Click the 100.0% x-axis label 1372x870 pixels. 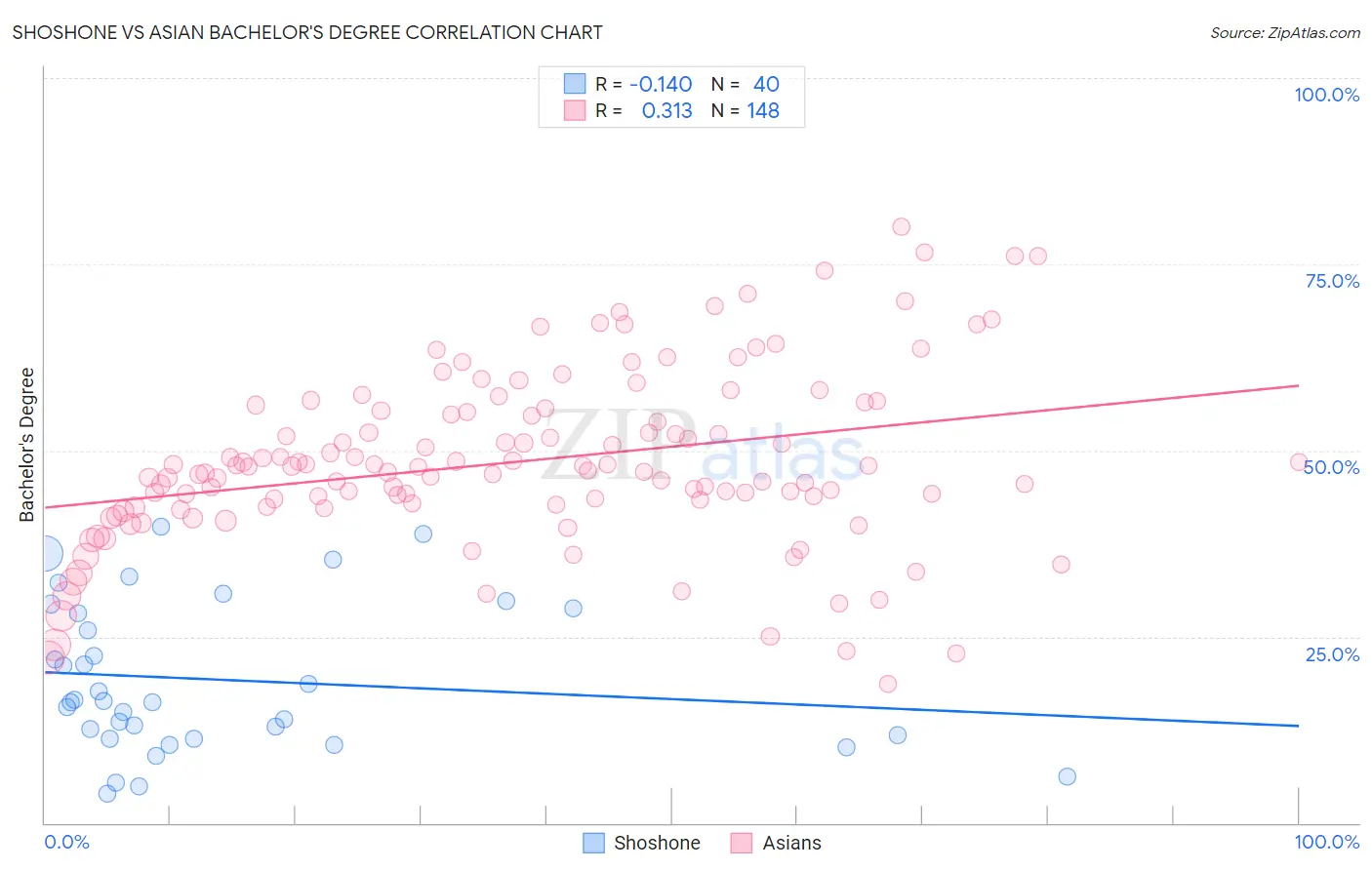1327,842
